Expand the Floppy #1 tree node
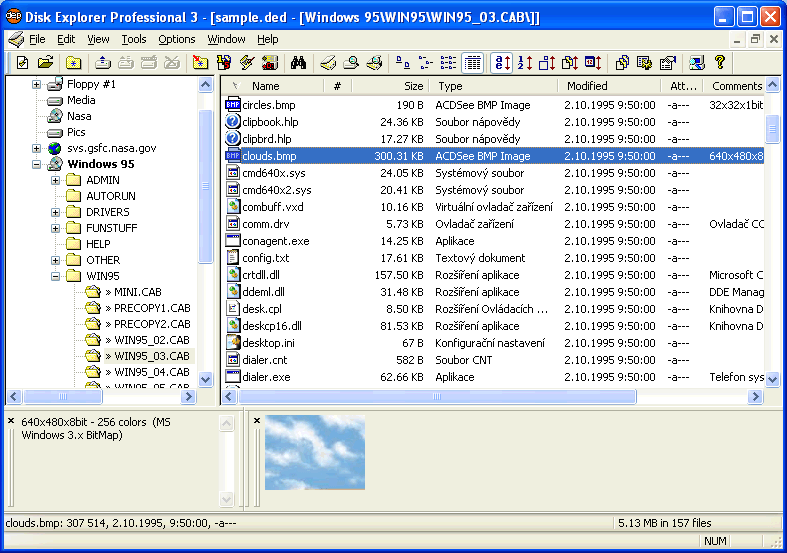The height and width of the screenshot is (553, 787). pos(37,84)
